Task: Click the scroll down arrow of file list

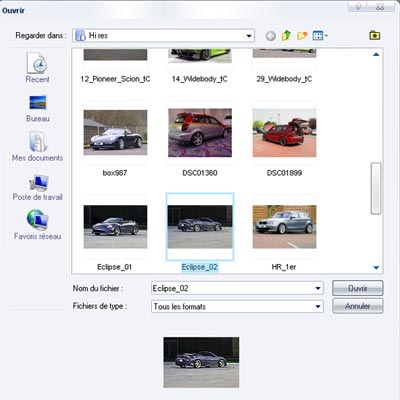Action: (376, 267)
